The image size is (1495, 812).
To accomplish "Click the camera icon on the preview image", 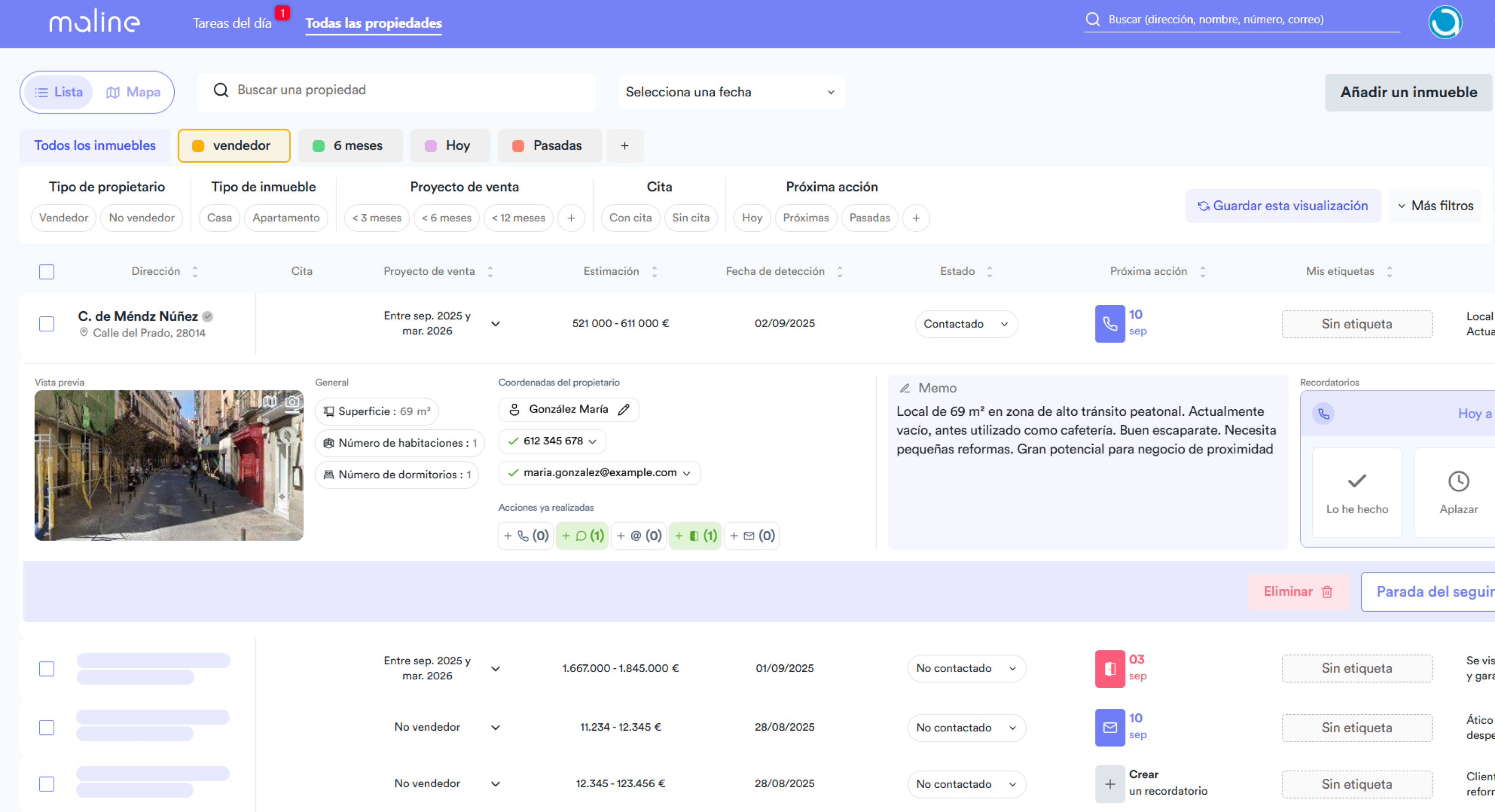I will tap(292, 402).
